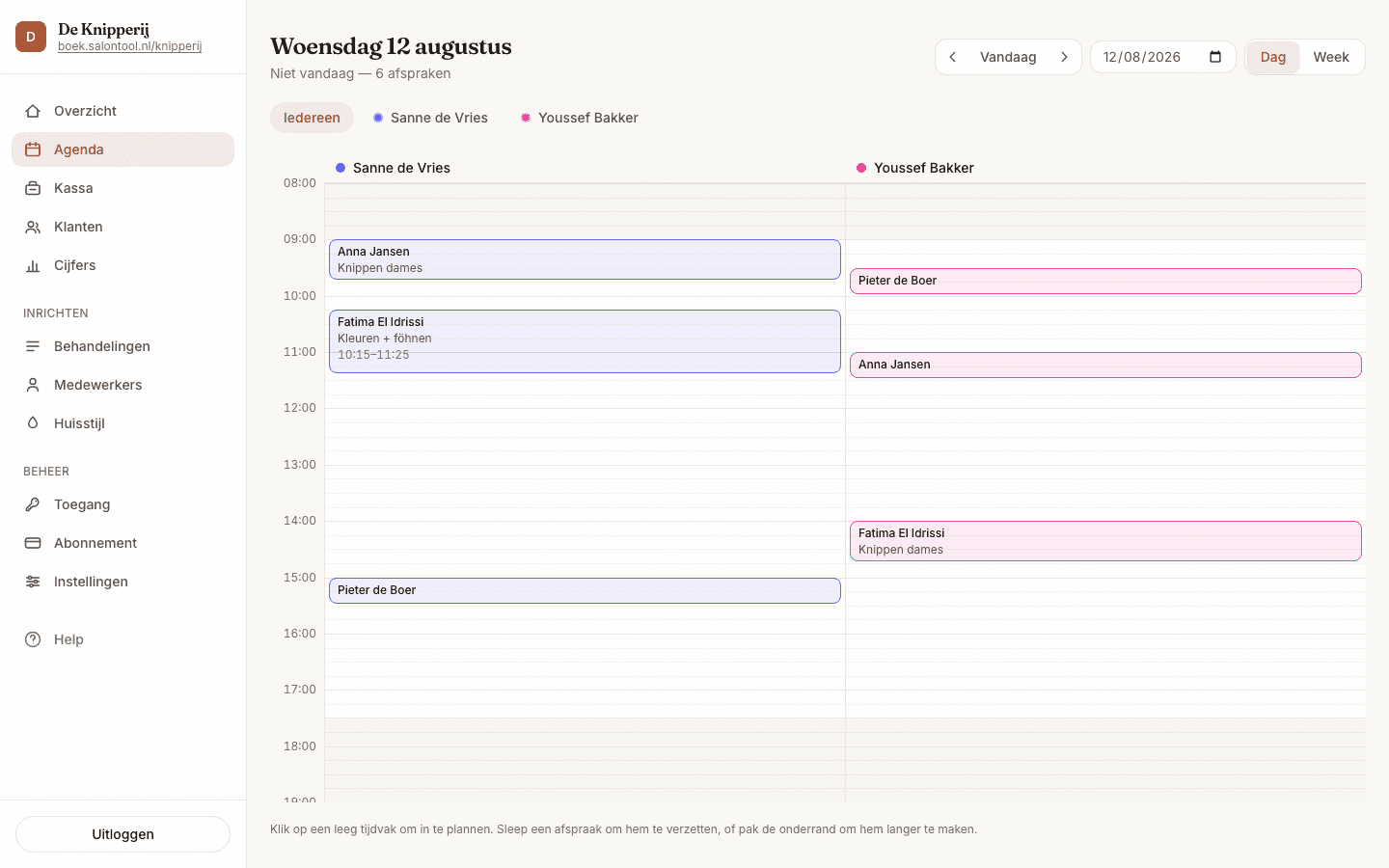The width and height of the screenshot is (1389, 868).
Task: Click the Kassa register icon
Action: tap(33, 188)
